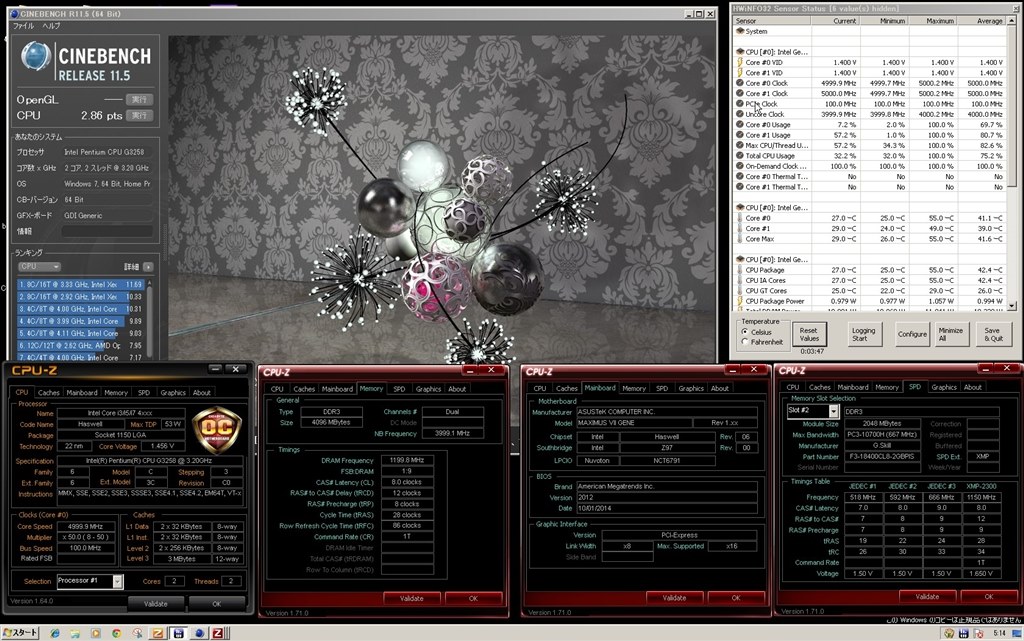The height and width of the screenshot is (641, 1024).
Task: Click the ROG OC badge in CPU-Z
Action: coord(217,430)
